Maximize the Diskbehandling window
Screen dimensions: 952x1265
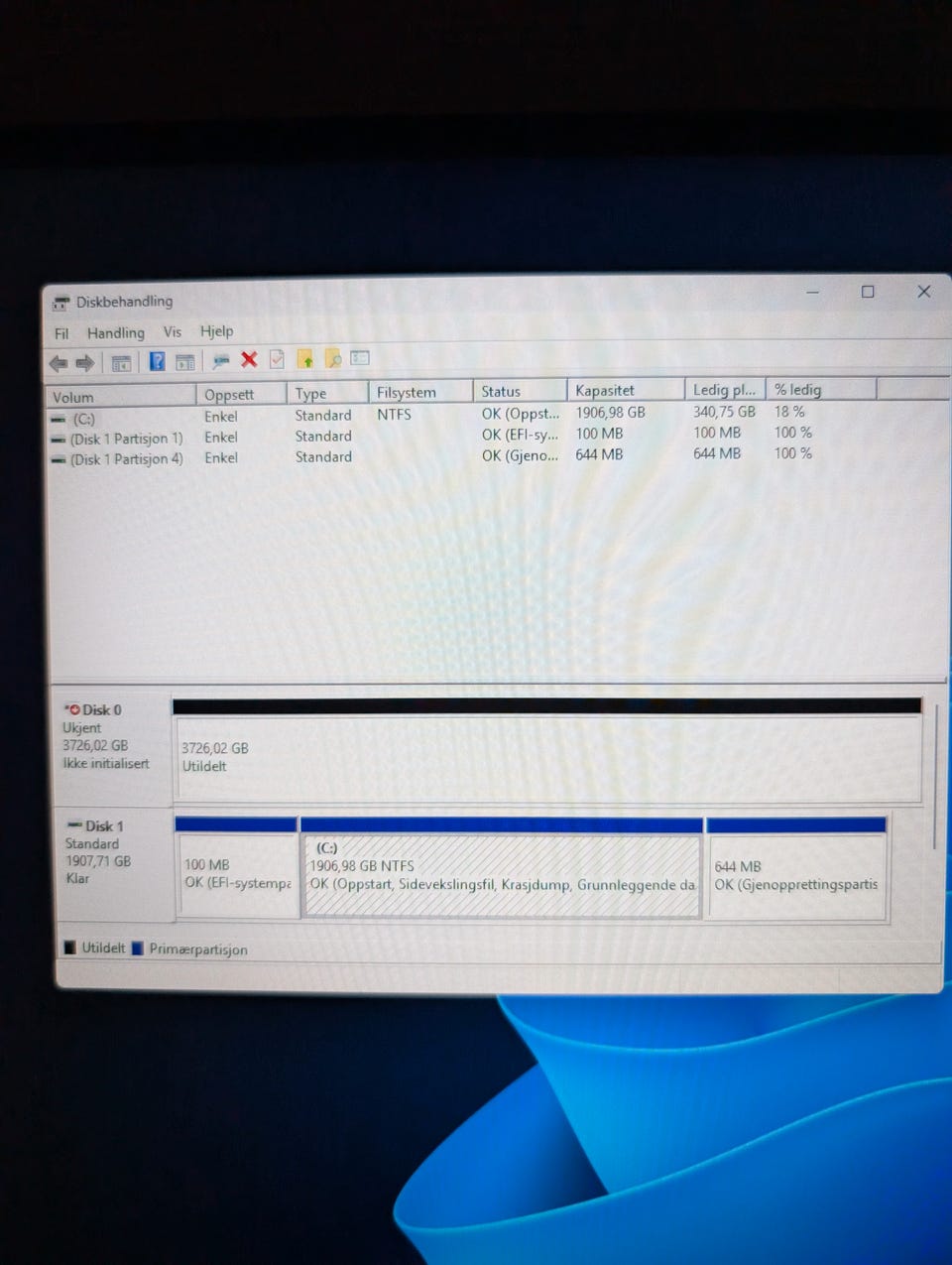point(868,292)
